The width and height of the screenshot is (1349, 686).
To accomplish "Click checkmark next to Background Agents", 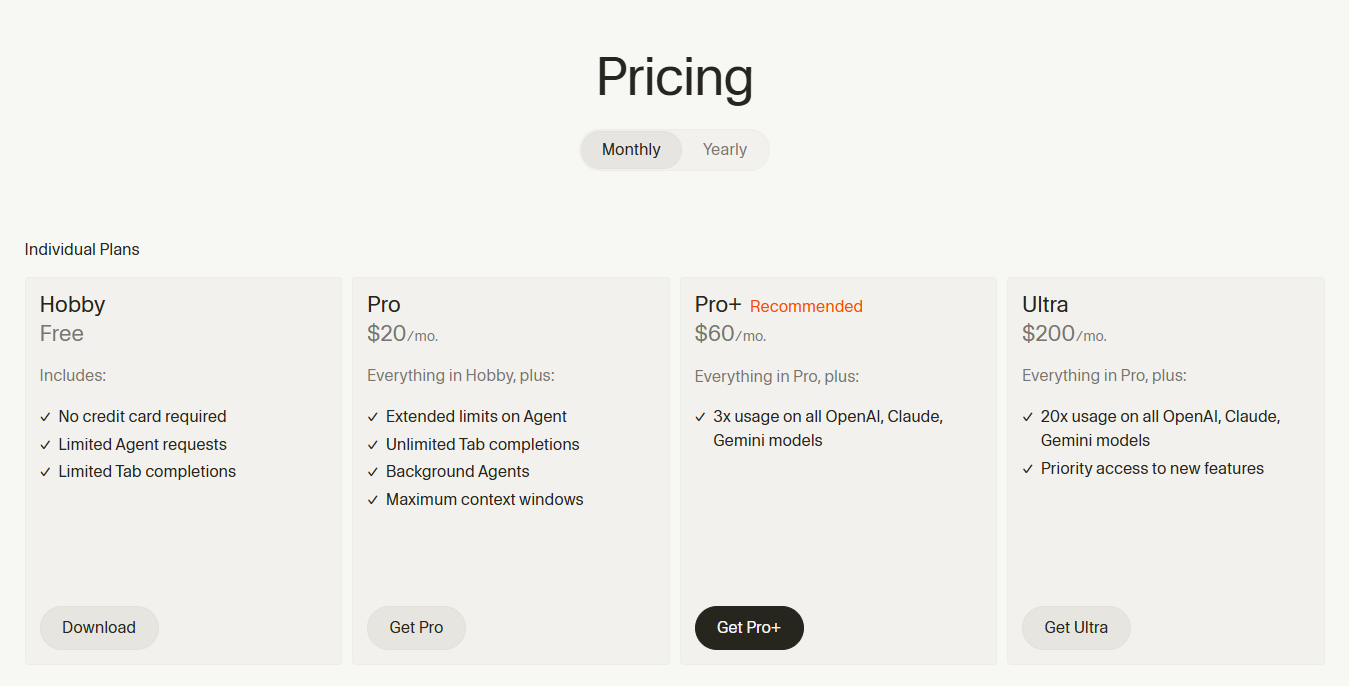I will (373, 472).
